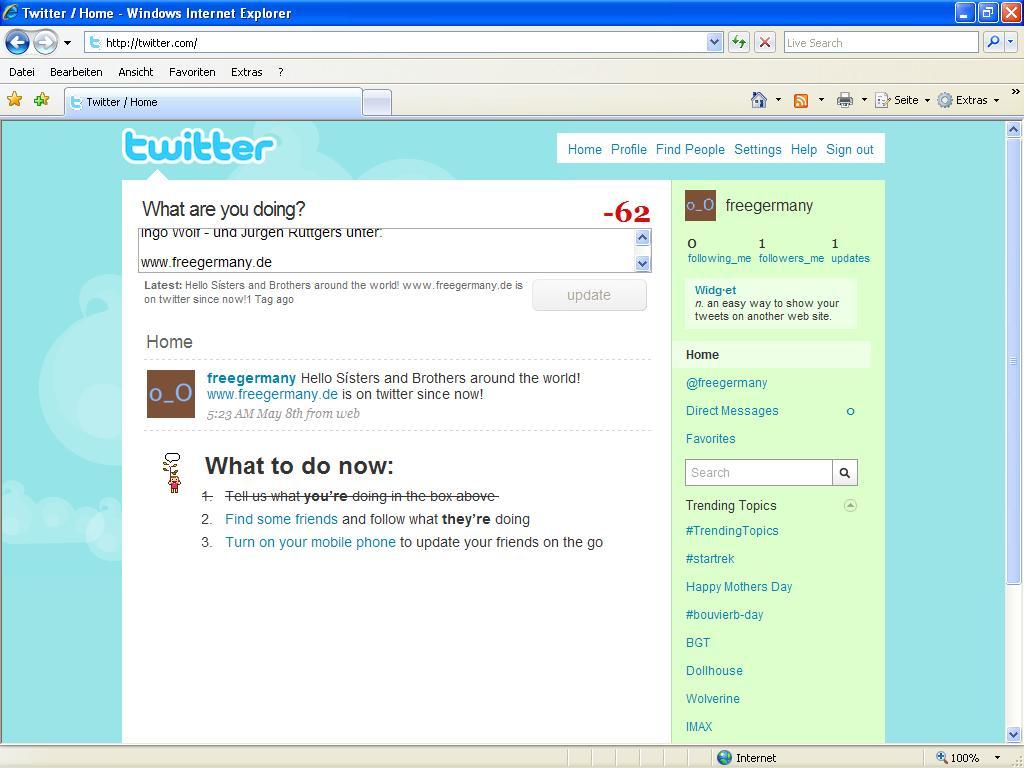
Task: Click the Home page house icon
Action: [x=759, y=100]
